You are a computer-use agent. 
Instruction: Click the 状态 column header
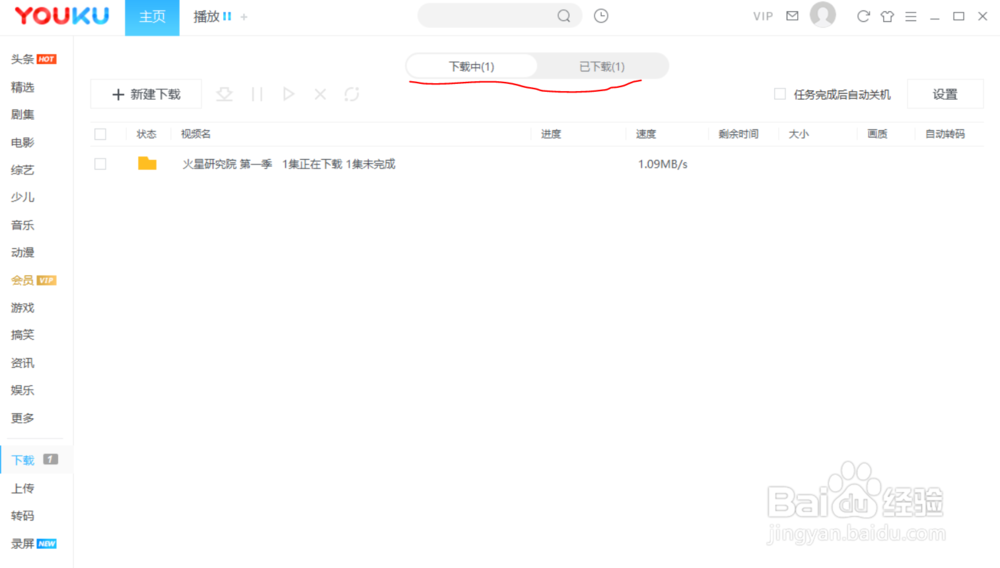point(146,134)
